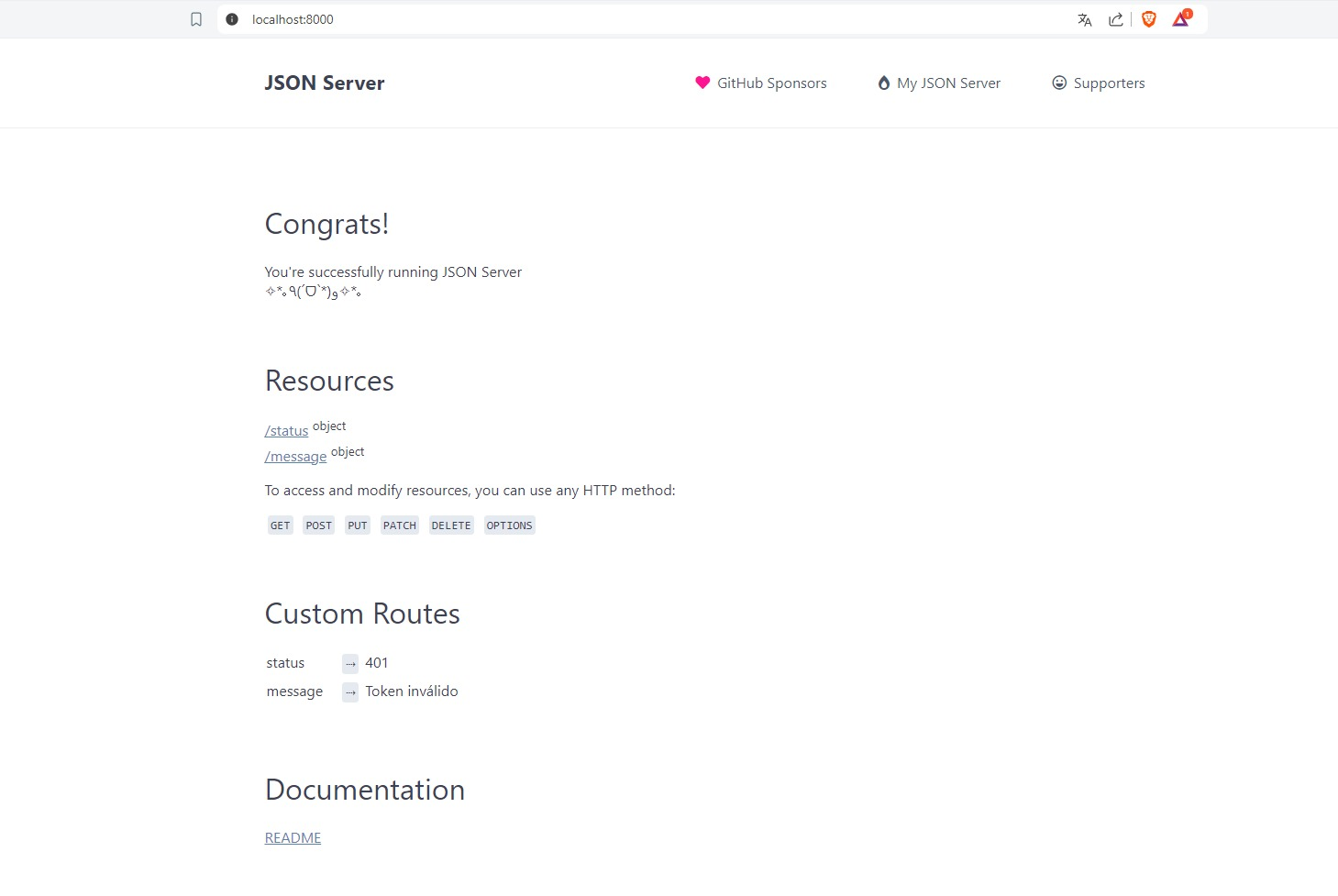
Task: Click the message custom route name
Action: pyautogui.click(x=294, y=691)
